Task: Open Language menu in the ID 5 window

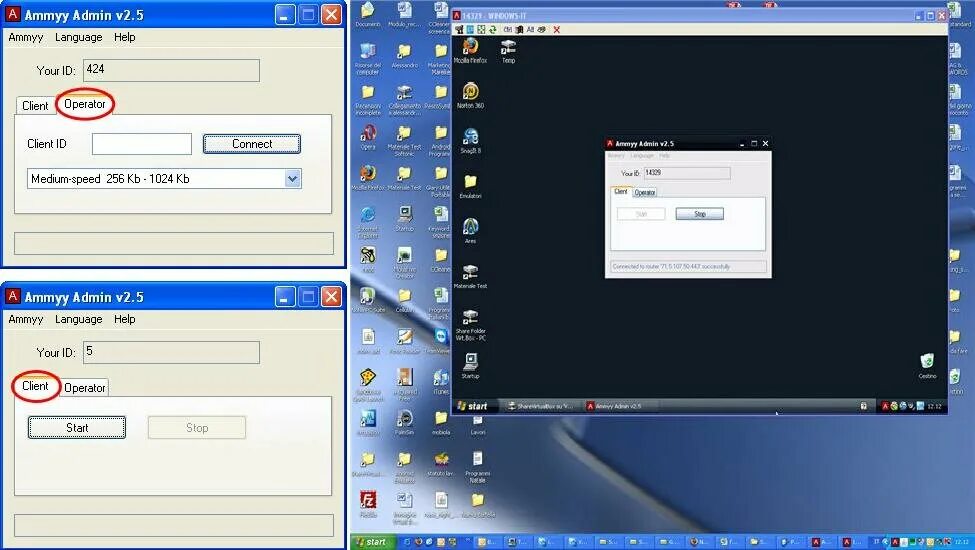Action: (78, 319)
